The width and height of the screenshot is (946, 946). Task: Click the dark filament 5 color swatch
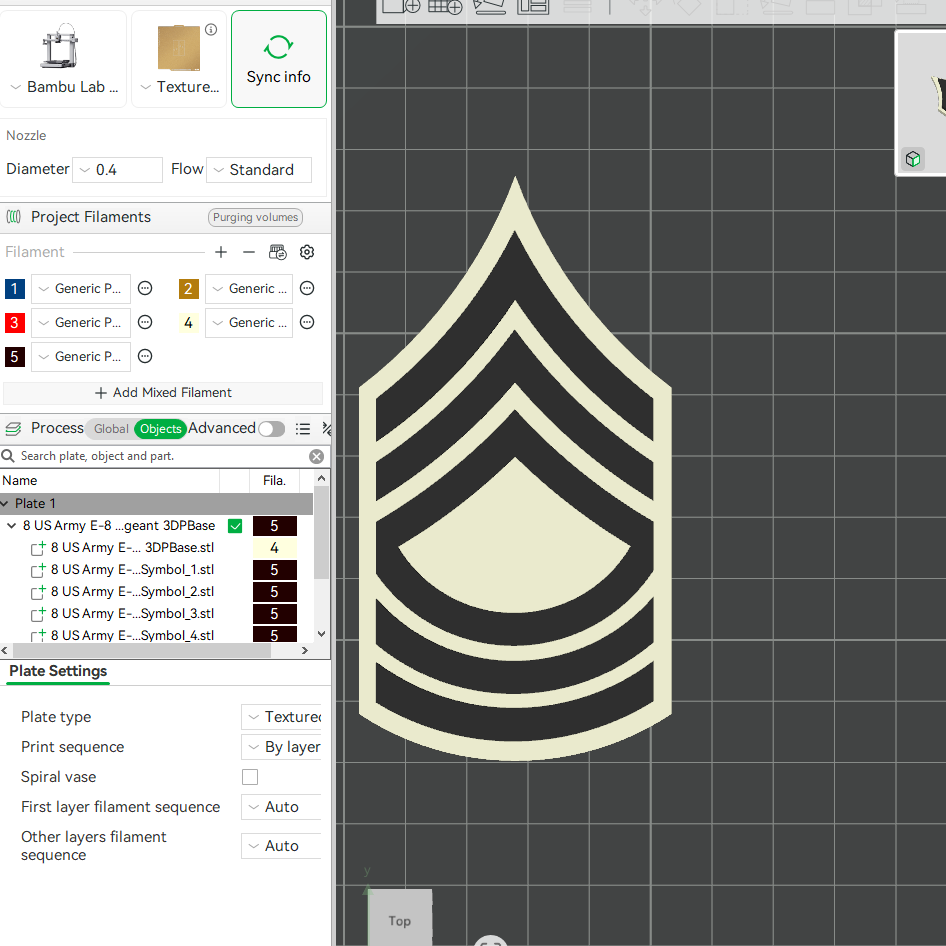click(14, 357)
